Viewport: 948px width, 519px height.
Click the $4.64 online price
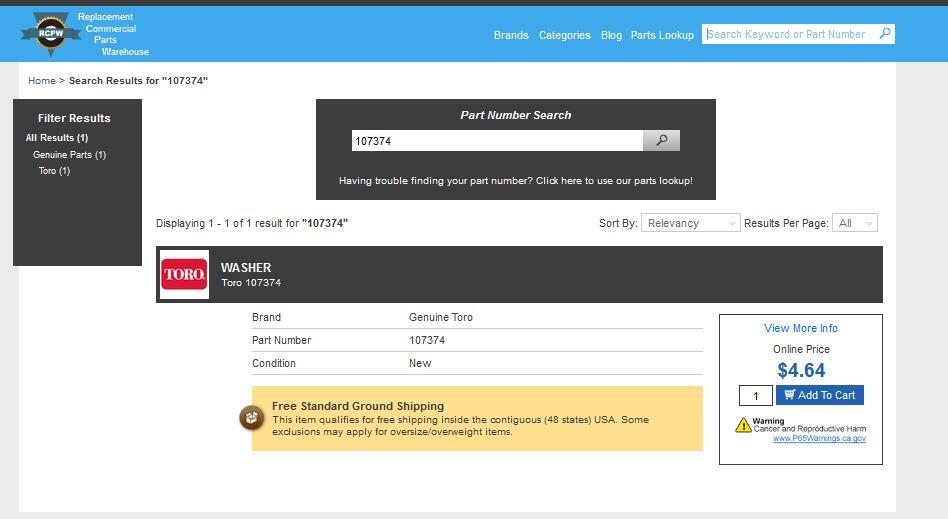pos(801,370)
